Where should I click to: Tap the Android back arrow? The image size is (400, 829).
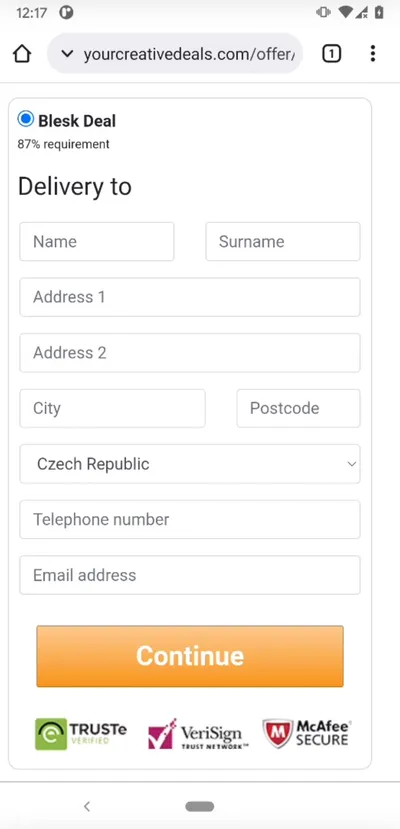87,806
